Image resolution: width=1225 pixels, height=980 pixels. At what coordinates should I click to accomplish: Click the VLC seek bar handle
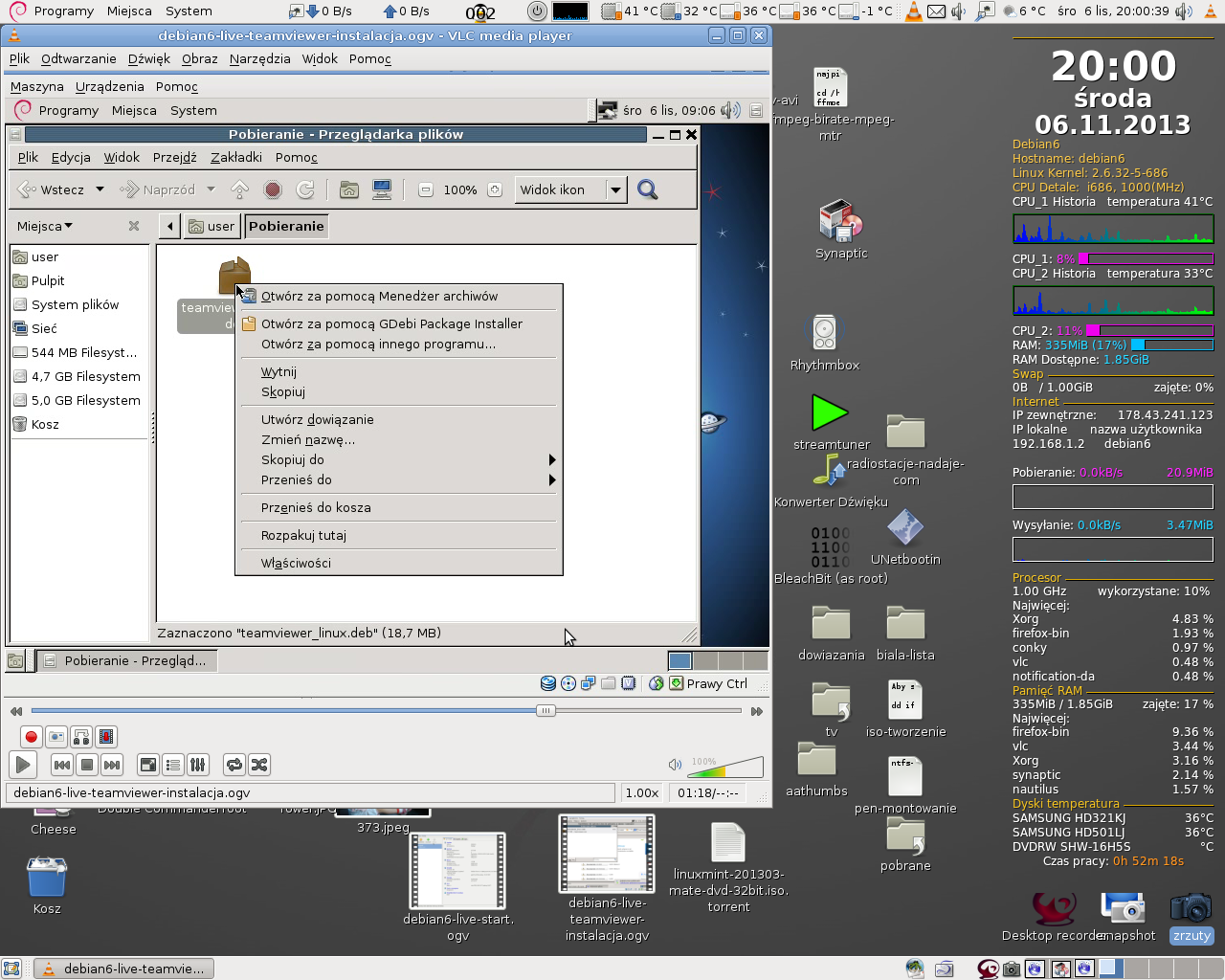point(546,710)
